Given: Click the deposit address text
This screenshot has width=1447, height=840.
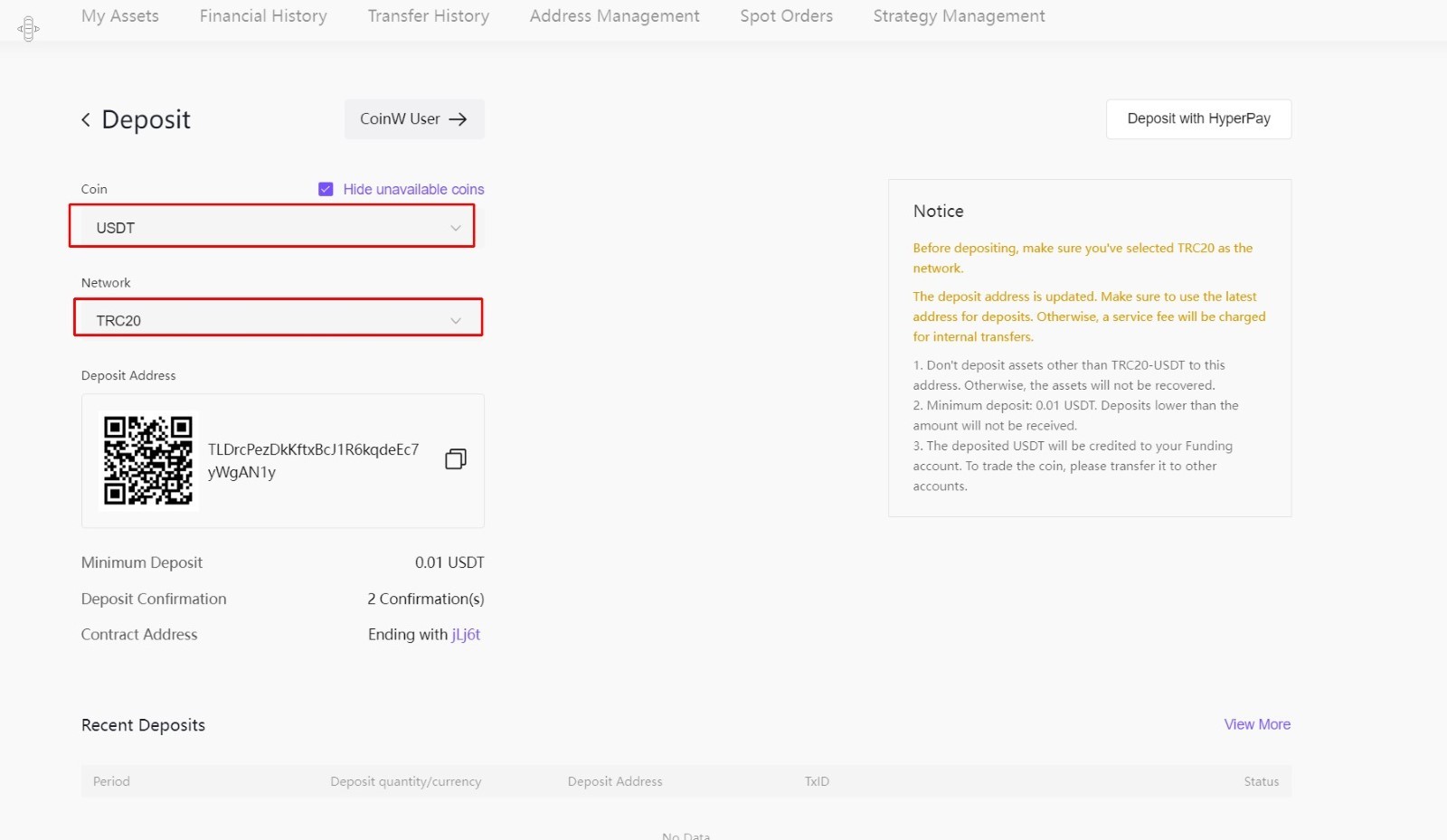Looking at the screenshot, I should click(313, 460).
